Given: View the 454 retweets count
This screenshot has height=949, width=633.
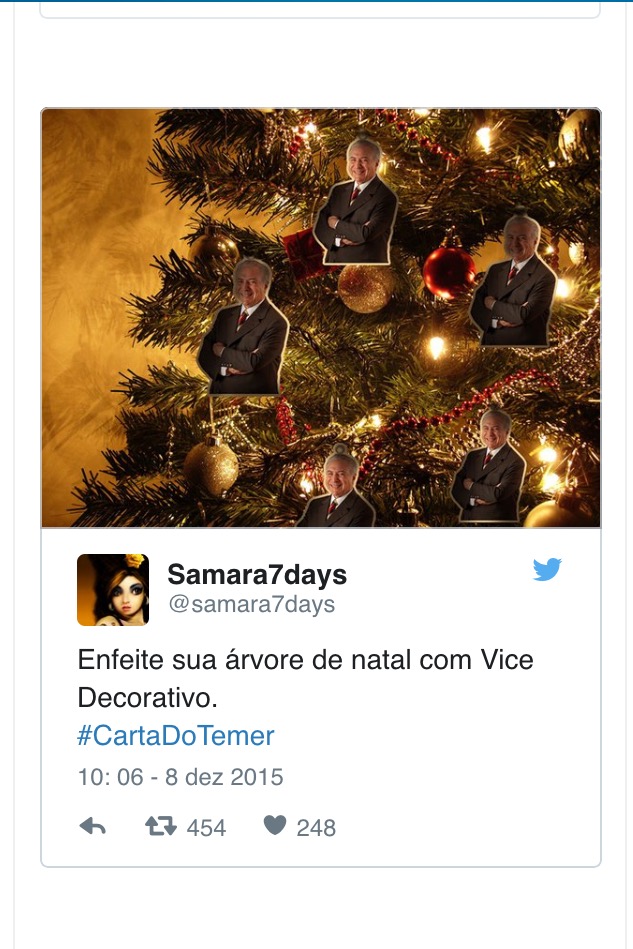Looking at the screenshot, I should [206, 827].
